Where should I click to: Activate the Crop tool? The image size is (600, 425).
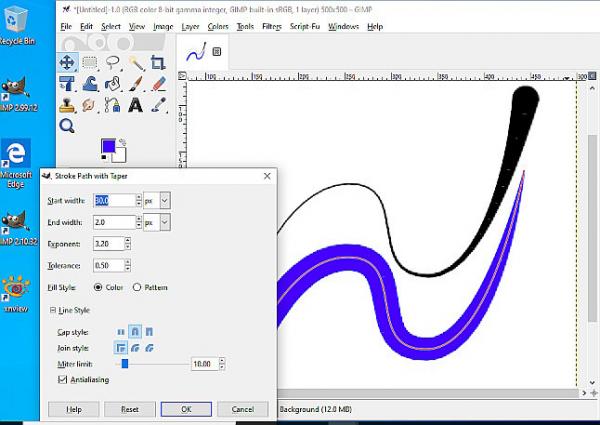tap(158, 62)
